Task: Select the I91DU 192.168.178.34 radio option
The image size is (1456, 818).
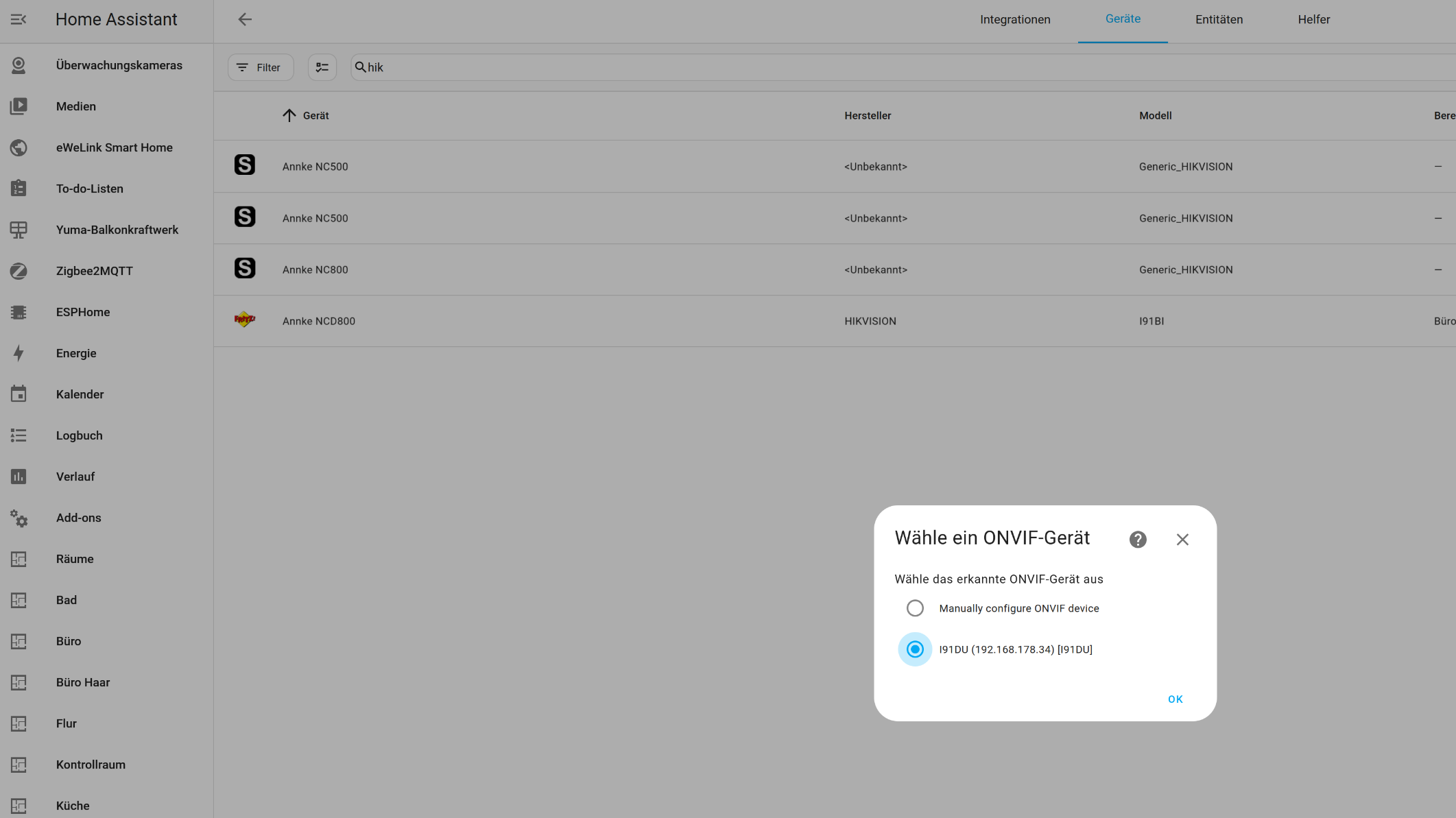Action: pos(915,649)
